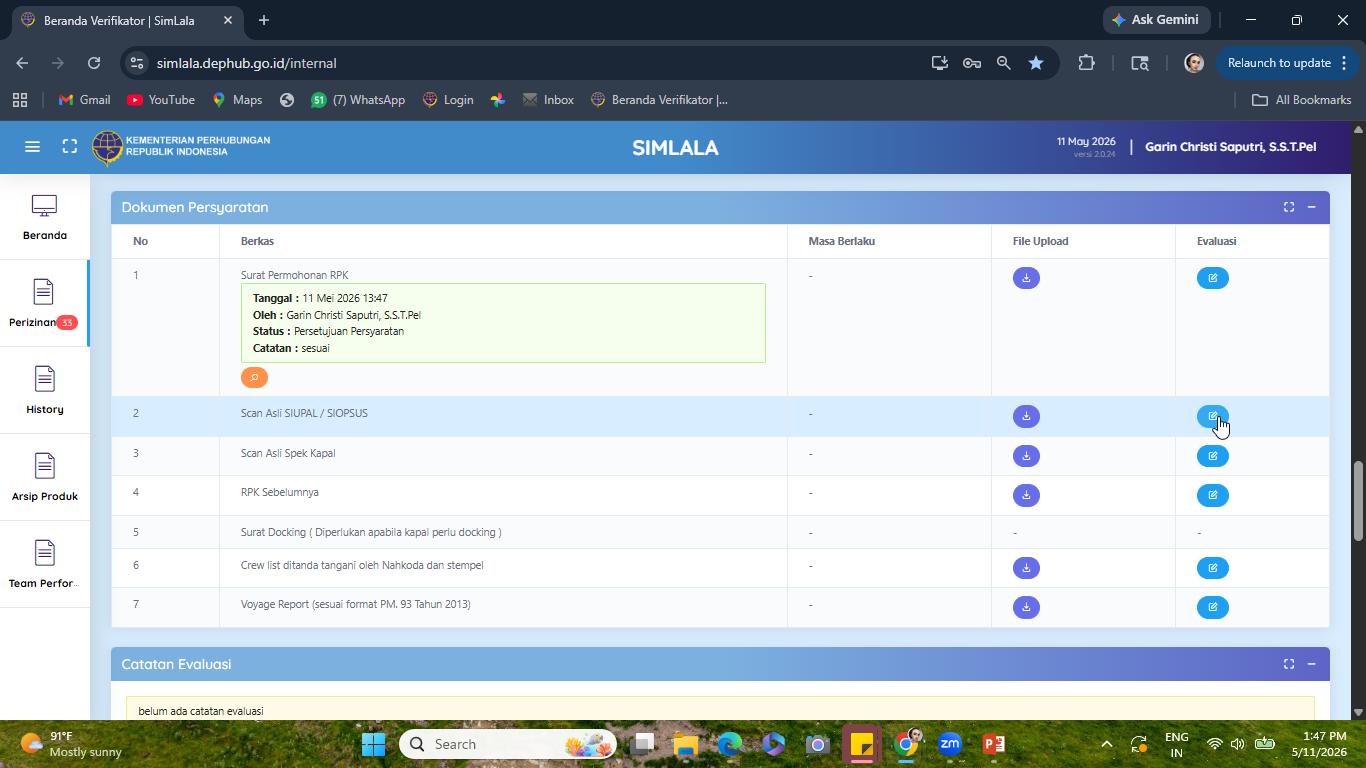The height and width of the screenshot is (768, 1366).
Task: Open the Maps bookmark
Action: click(237, 100)
